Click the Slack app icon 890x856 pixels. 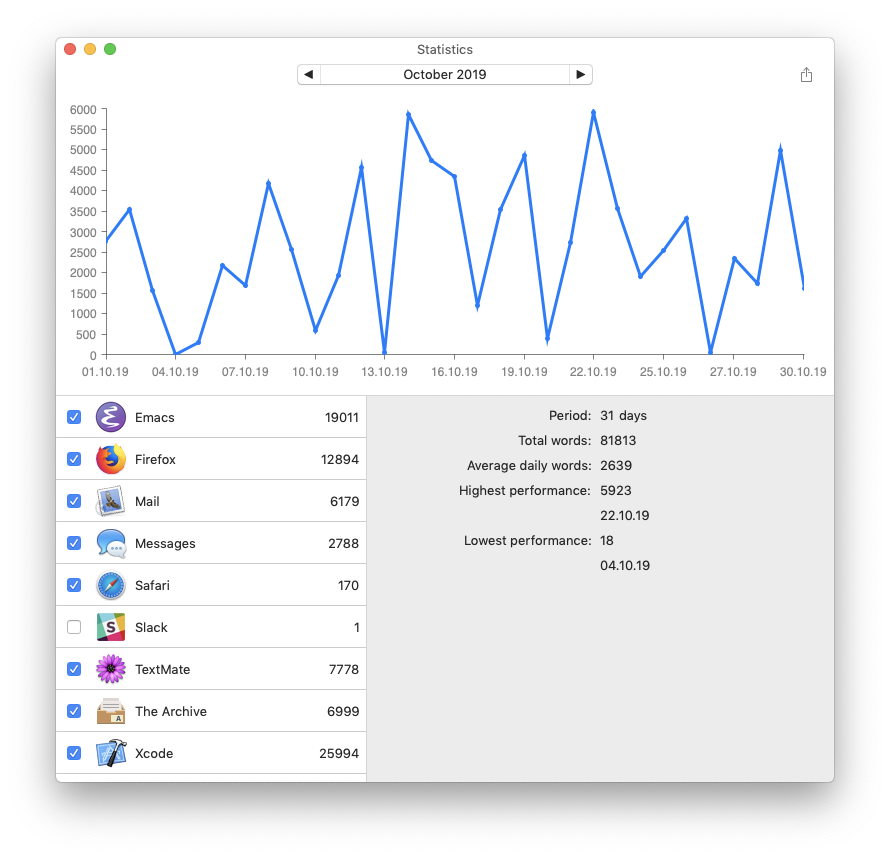pyautogui.click(x=111, y=627)
